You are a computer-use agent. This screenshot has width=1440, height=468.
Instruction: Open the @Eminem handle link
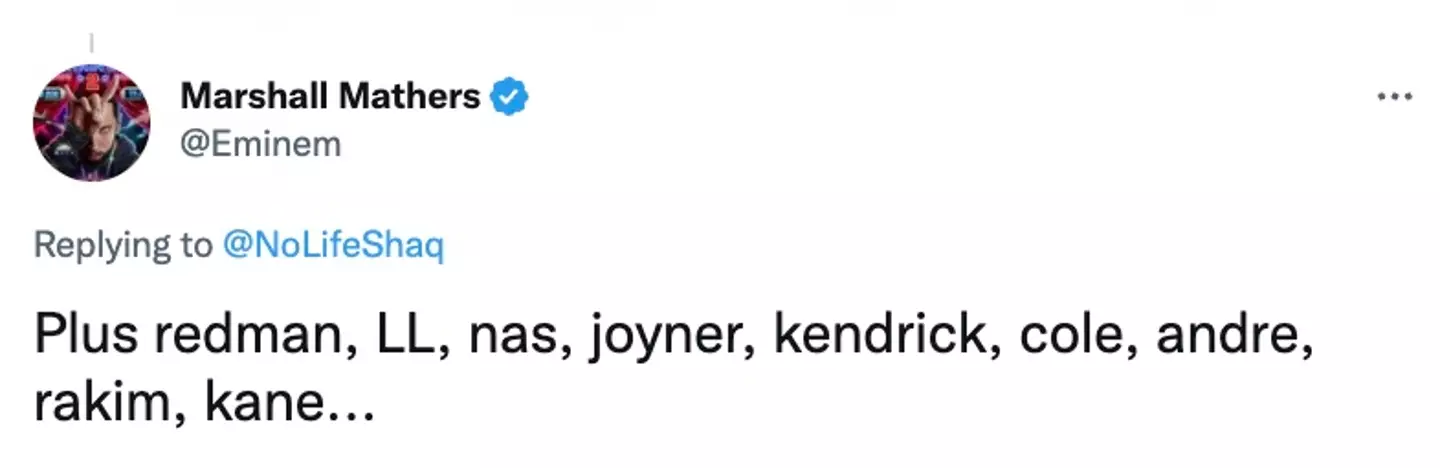[x=260, y=144]
